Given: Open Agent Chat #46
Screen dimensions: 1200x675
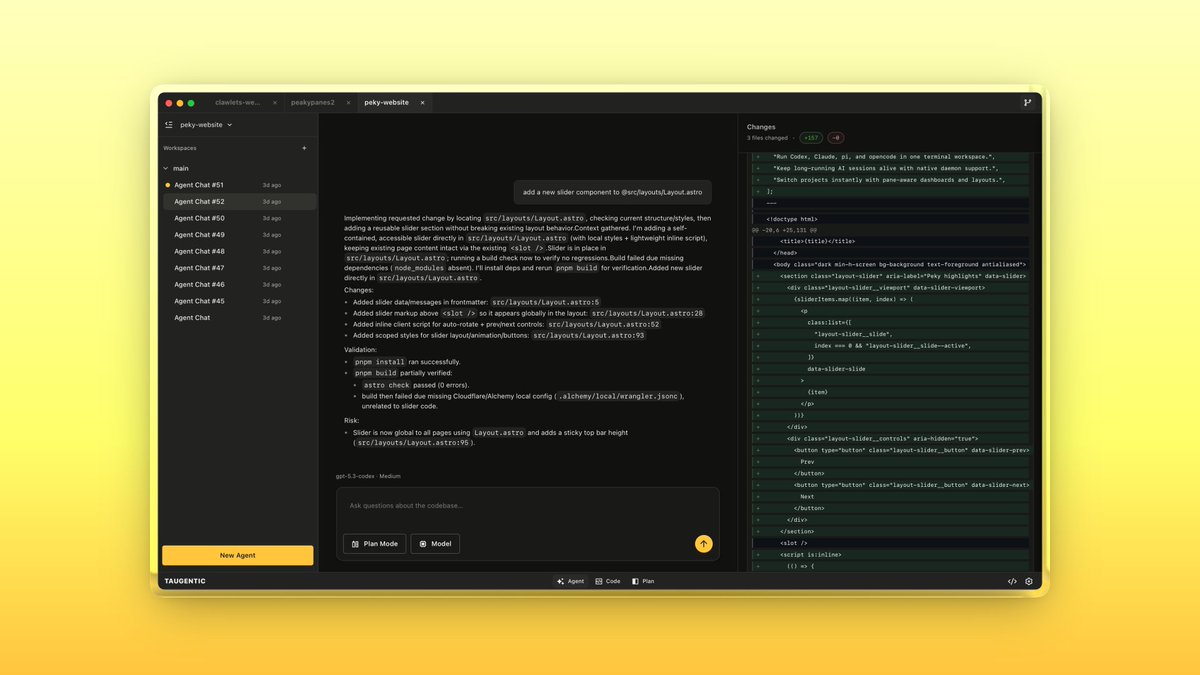Looking at the screenshot, I should coord(239,284).
